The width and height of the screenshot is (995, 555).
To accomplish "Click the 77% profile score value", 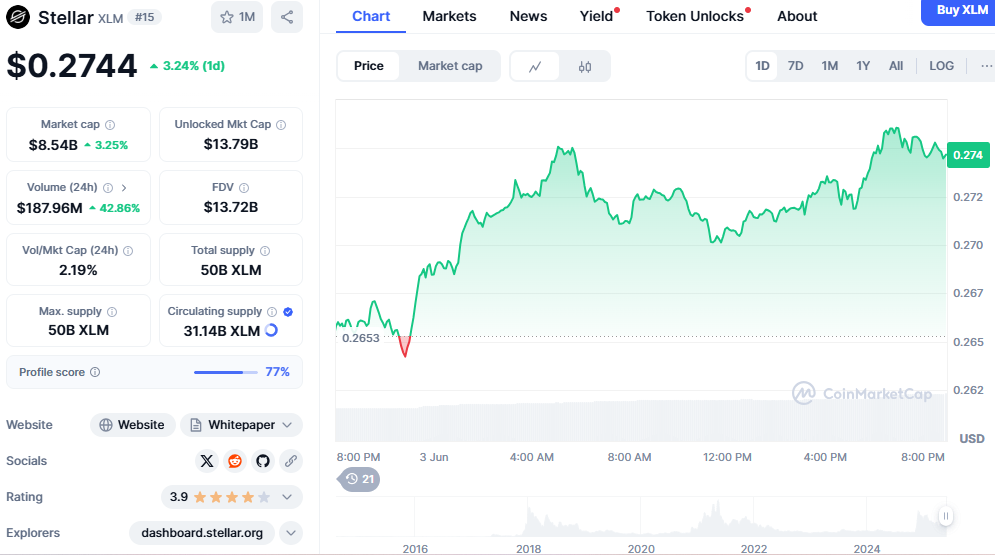I will (277, 372).
